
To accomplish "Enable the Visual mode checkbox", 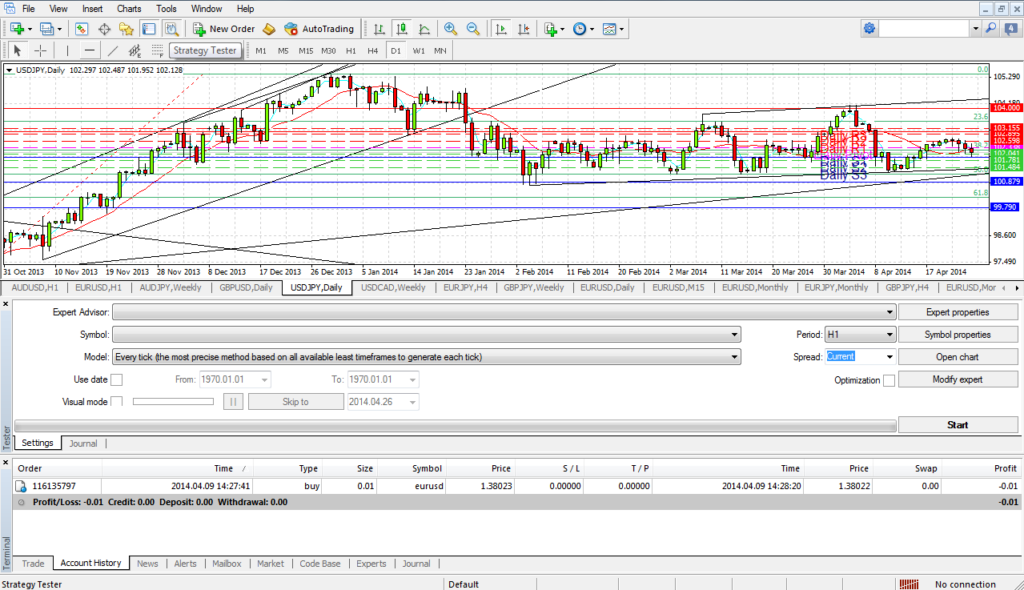I will tap(116, 402).
